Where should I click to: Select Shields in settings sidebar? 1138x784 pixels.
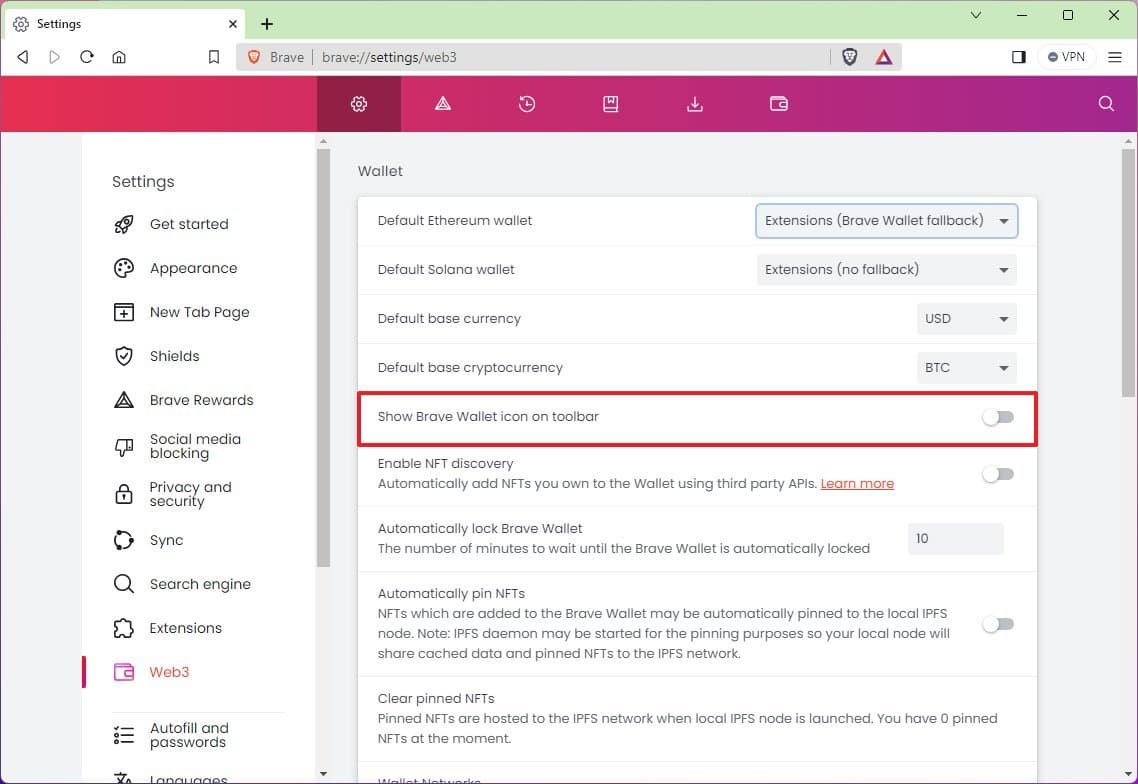click(x=174, y=356)
